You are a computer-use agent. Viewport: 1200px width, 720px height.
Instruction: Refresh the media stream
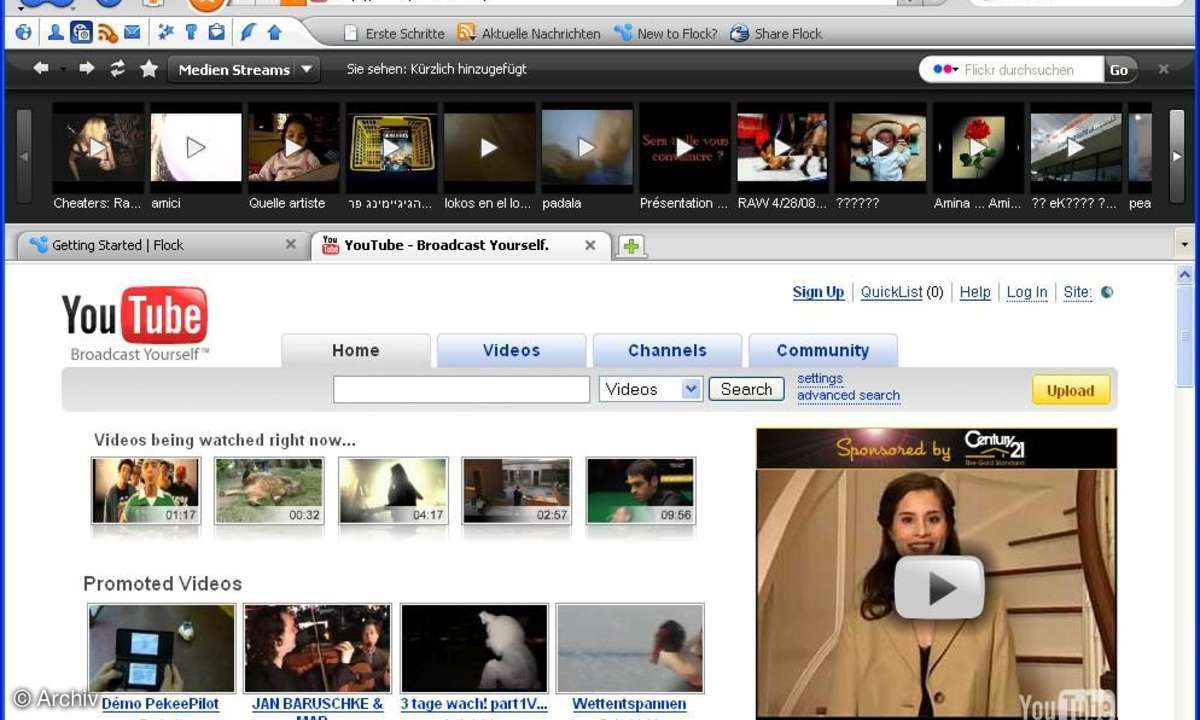click(x=118, y=69)
